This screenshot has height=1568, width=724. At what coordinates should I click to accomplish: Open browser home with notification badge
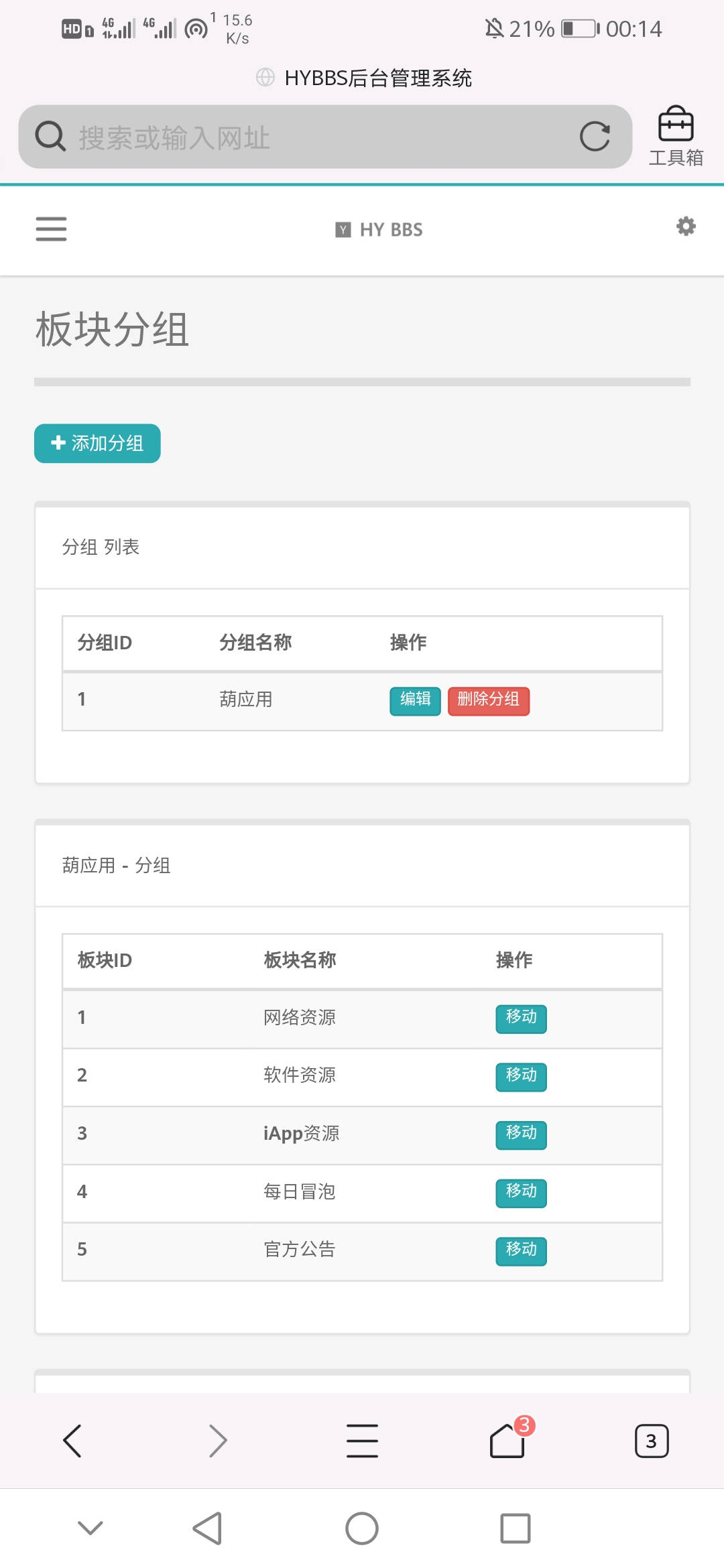tap(508, 1441)
